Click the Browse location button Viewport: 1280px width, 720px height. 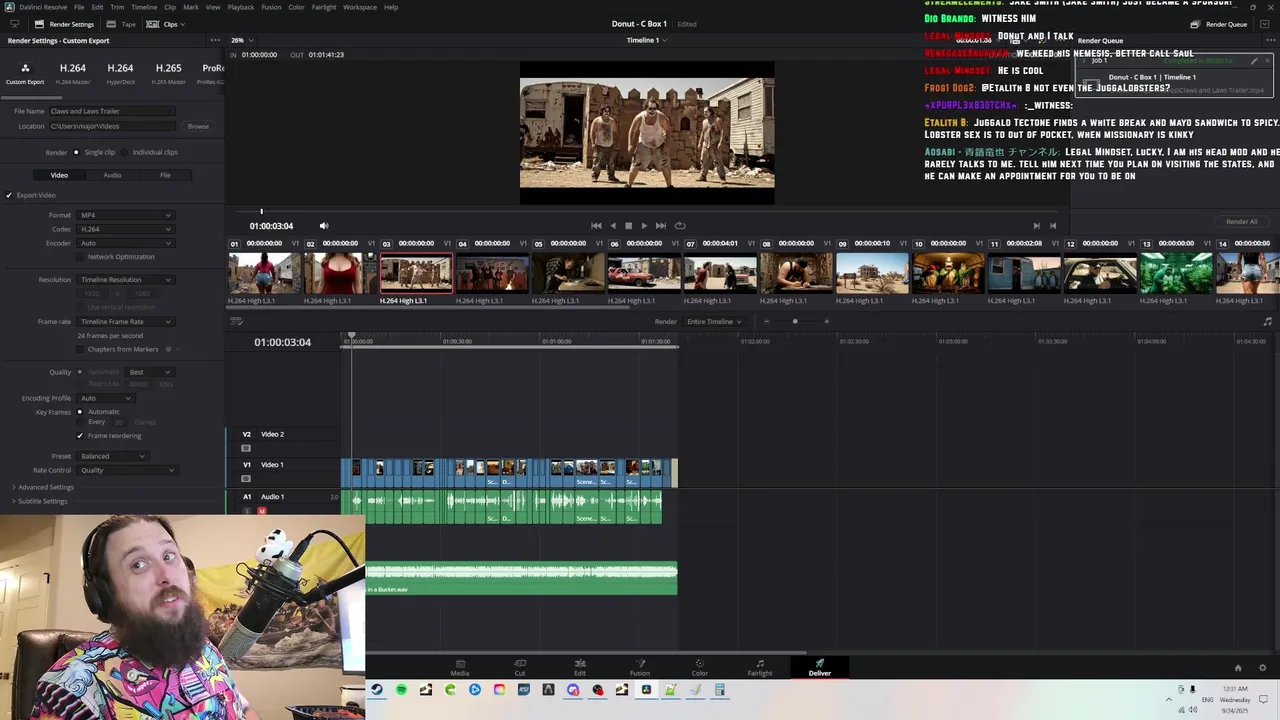click(x=198, y=126)
